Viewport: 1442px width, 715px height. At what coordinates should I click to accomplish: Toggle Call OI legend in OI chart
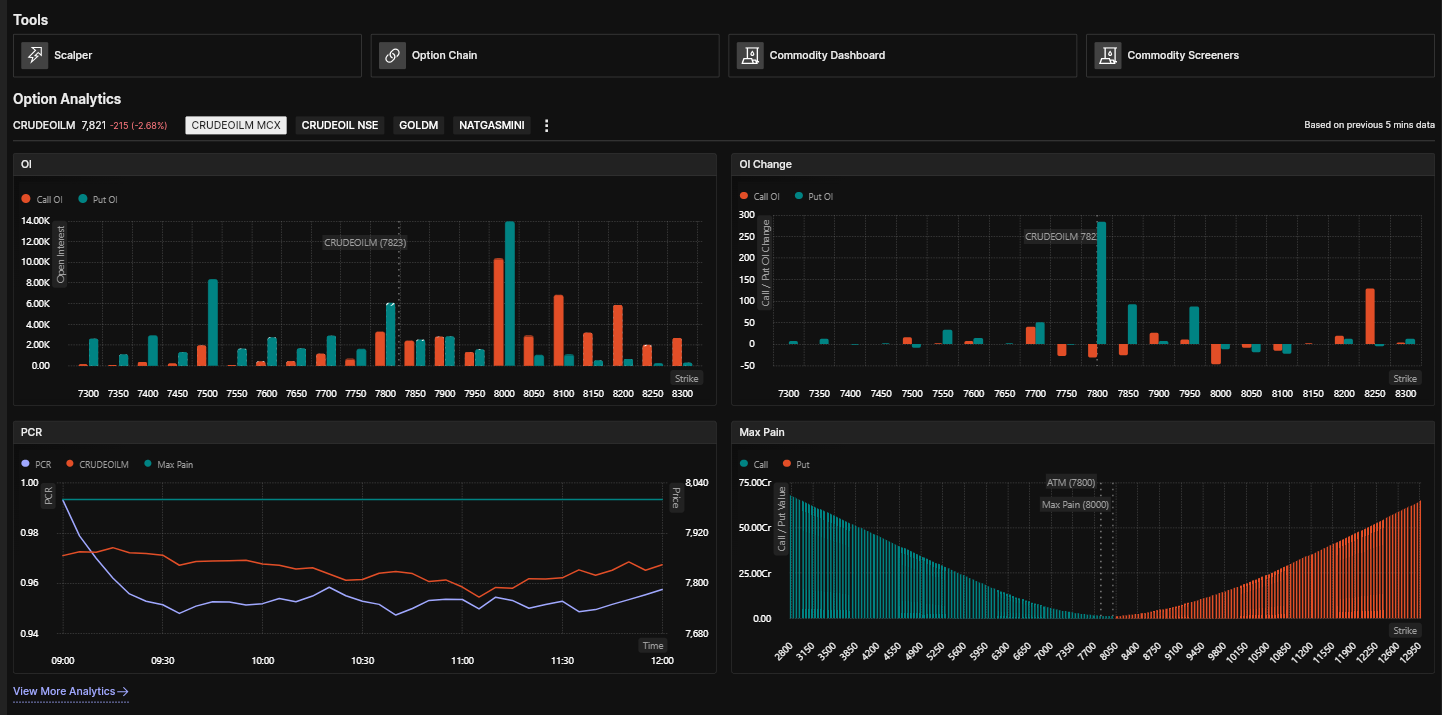42,200
